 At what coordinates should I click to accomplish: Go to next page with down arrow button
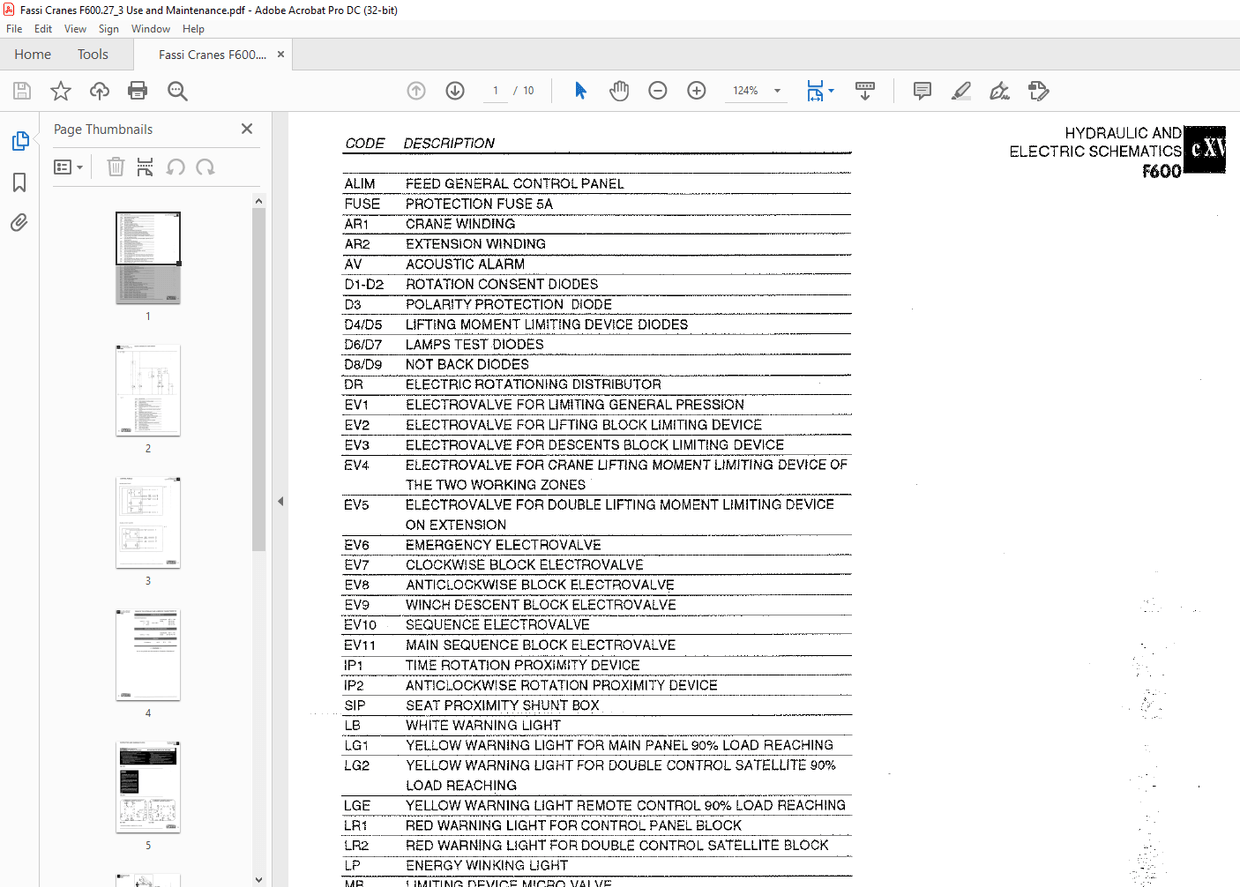[455, 90]
